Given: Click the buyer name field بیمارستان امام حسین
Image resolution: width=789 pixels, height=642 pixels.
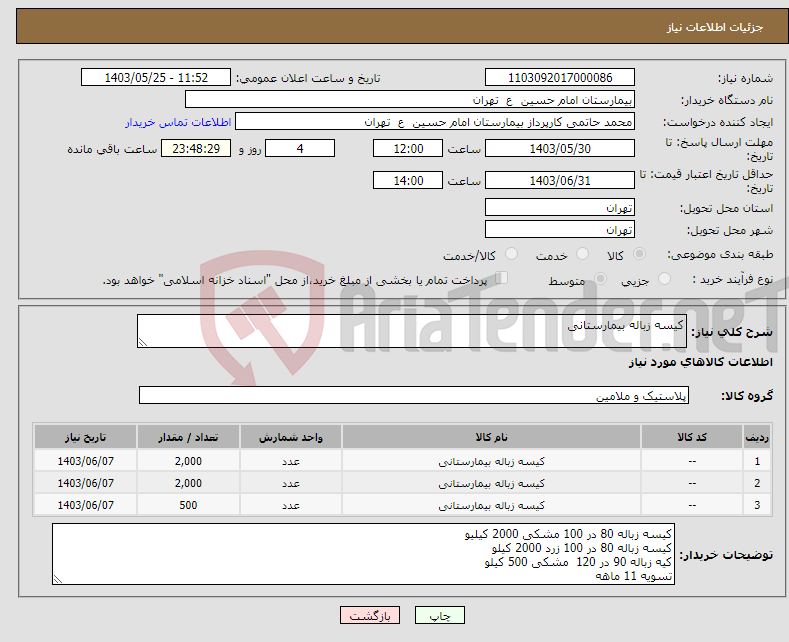Looking at the screenshot, I should [x=410, y=100].
